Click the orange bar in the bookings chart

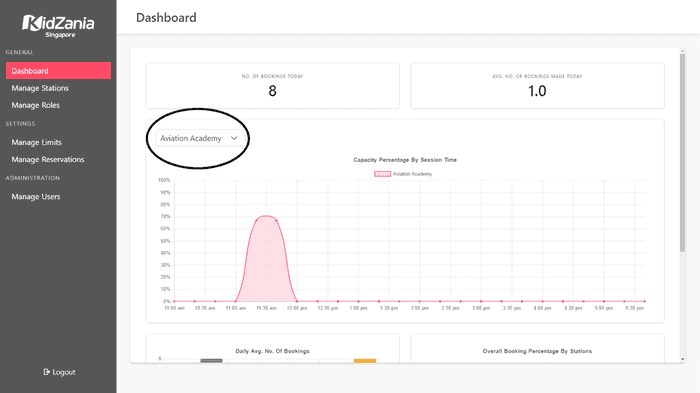pyautogui.click(x=365, y=360)
